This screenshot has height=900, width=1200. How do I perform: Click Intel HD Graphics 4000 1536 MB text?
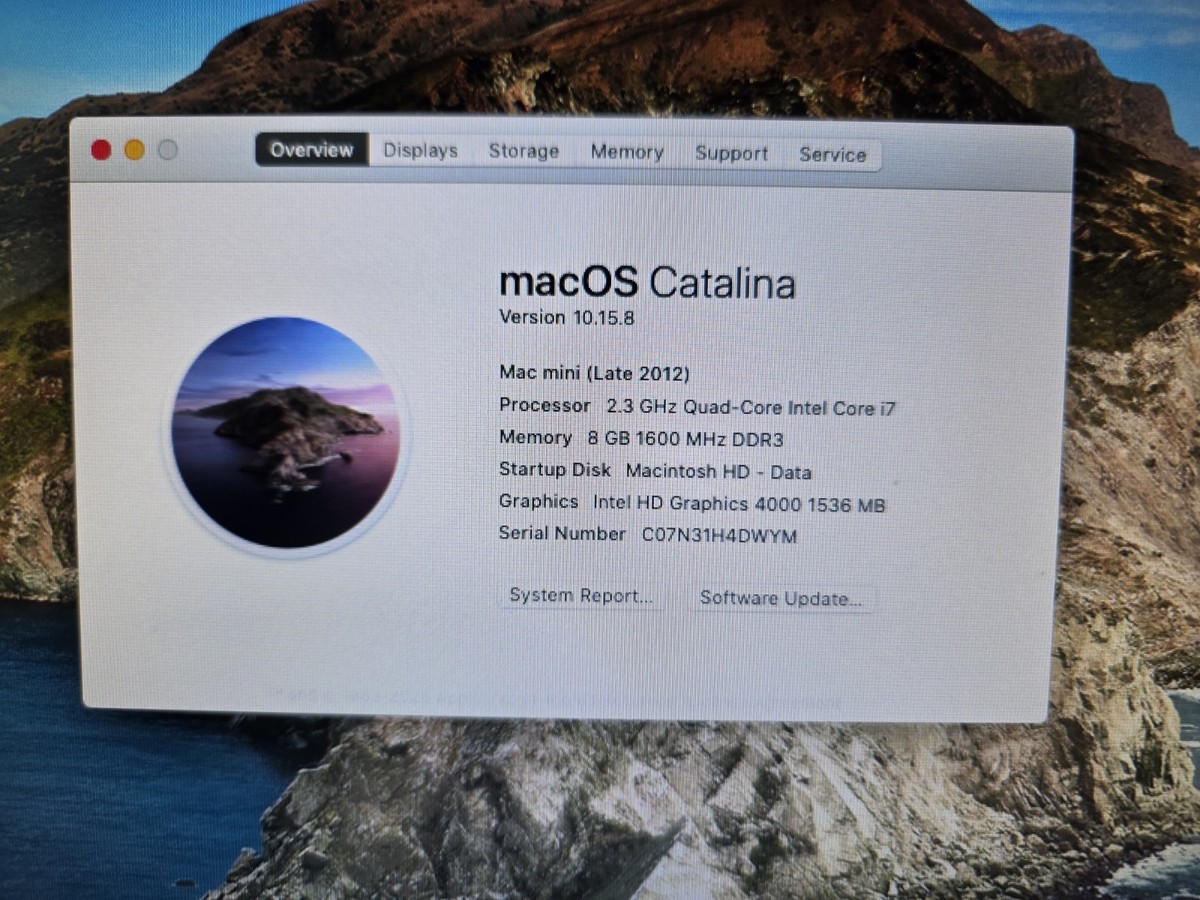click(x=739, y=504)
